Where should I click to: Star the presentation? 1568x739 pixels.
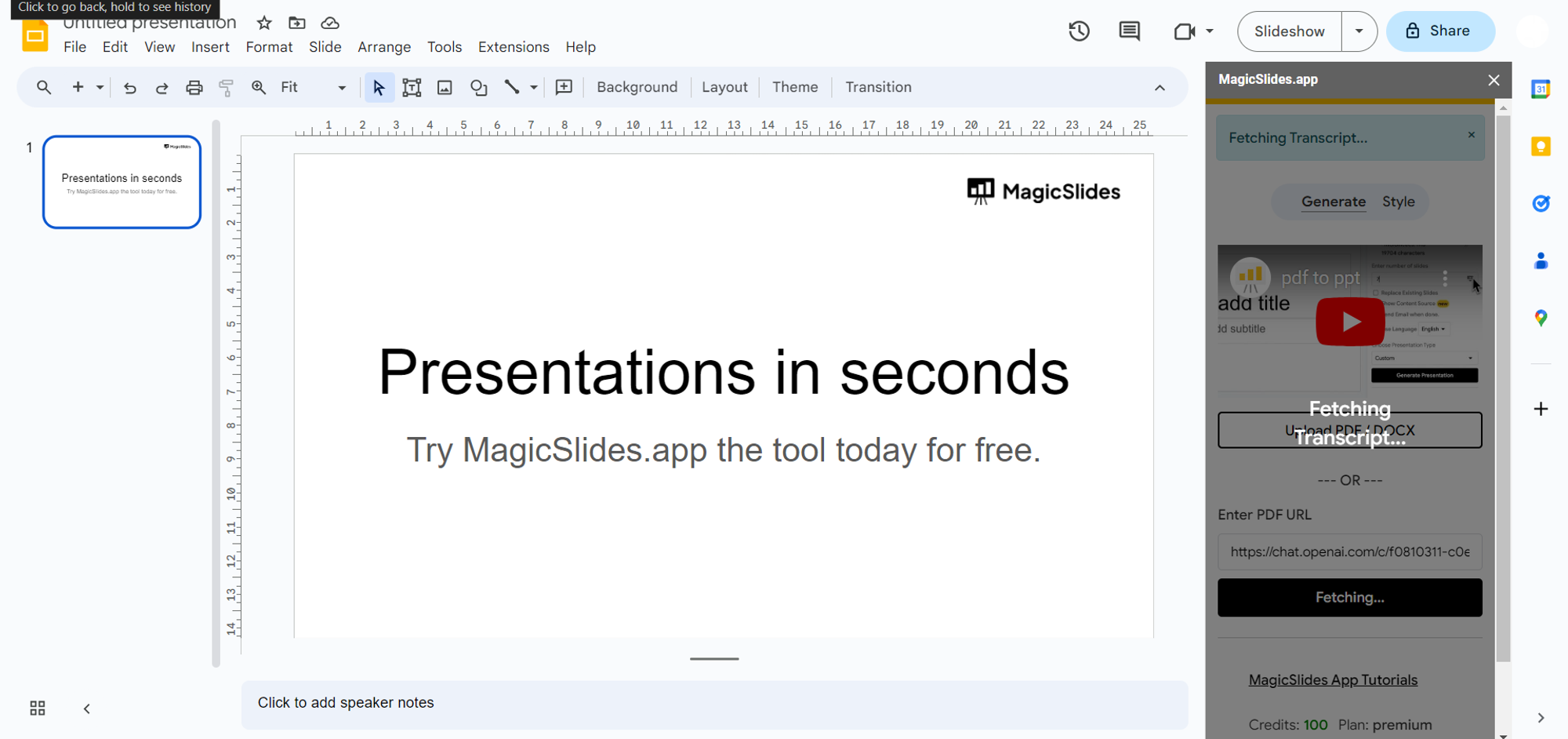[x=264, y=23]
